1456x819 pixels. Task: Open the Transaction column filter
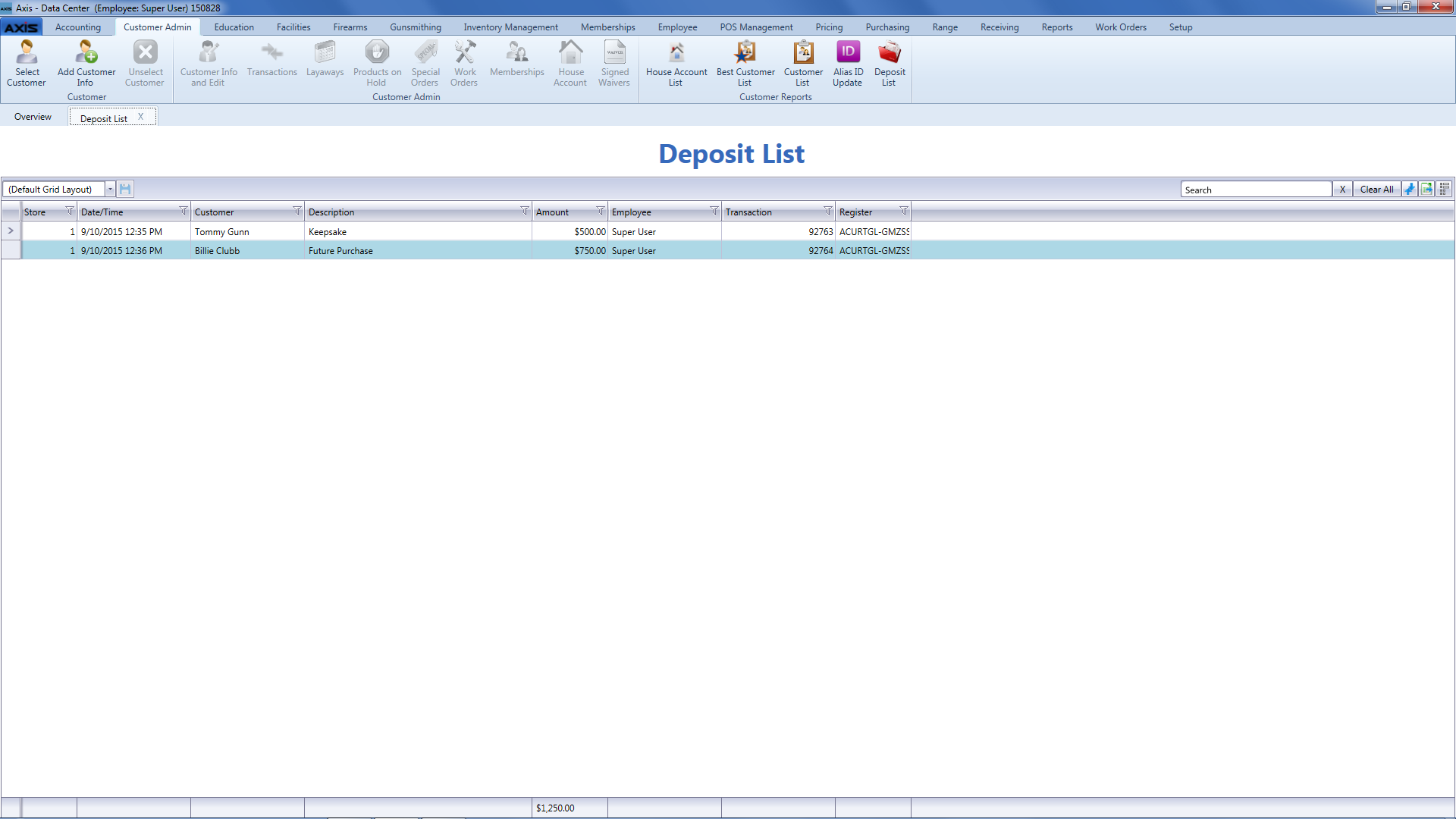coord(828,211)
